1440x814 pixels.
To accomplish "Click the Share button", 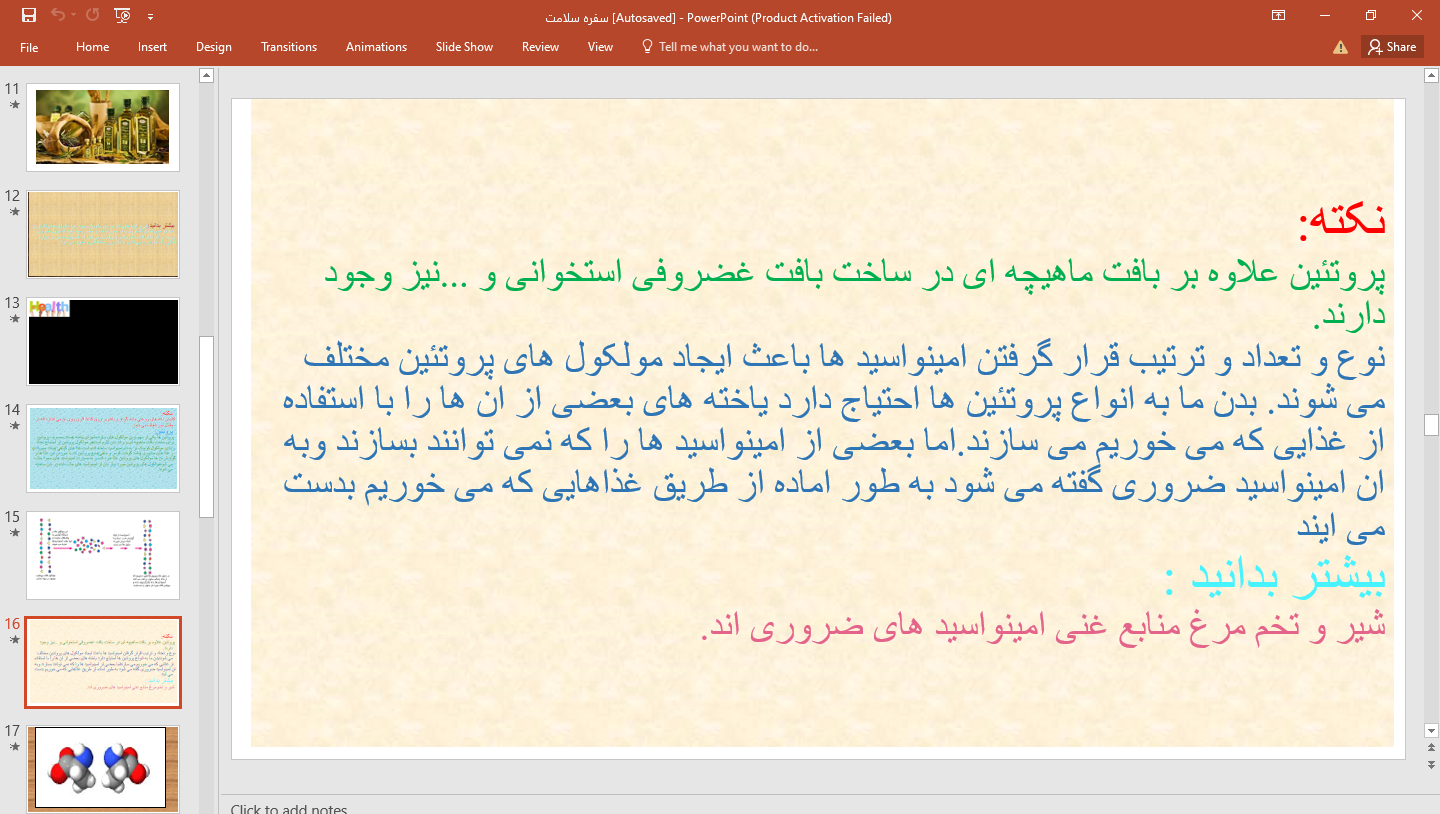I will pyautogui.click(x=1392, y=47).
